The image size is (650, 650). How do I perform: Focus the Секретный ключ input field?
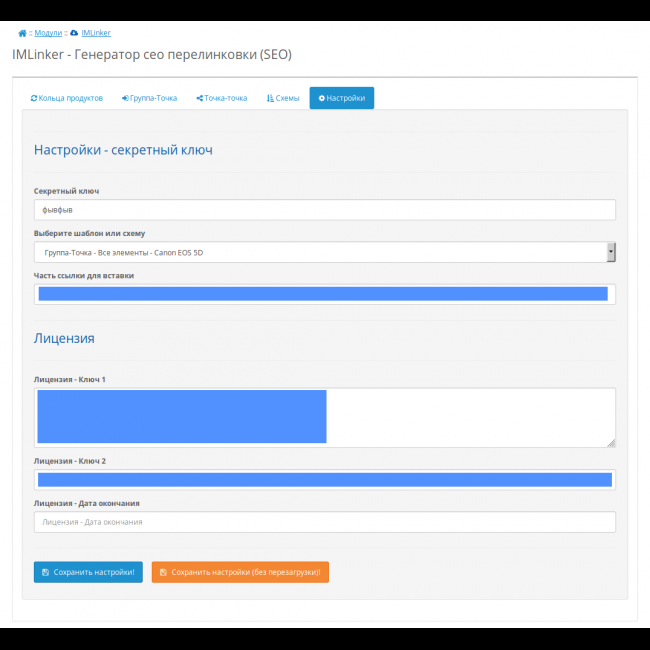(324, 210)
